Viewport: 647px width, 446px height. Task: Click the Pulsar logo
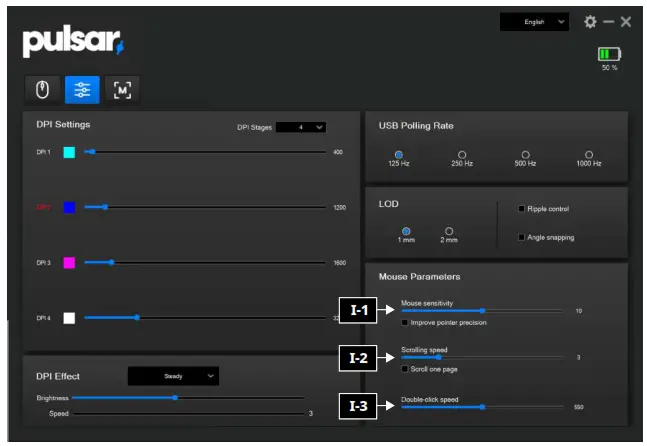[x=73, y=42]
